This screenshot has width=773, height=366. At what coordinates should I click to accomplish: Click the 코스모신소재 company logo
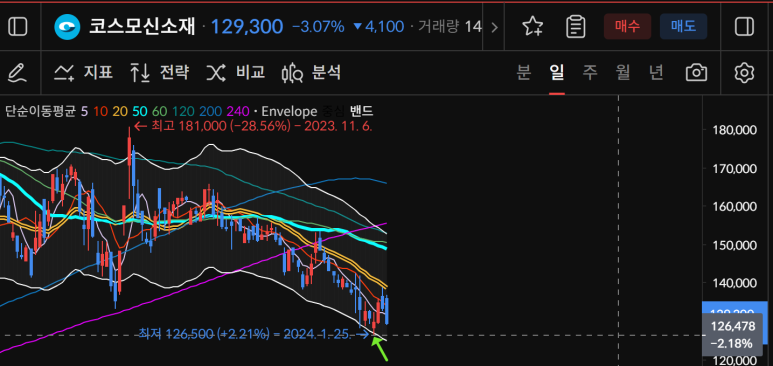pyautogui.click(x=67, y=27)
